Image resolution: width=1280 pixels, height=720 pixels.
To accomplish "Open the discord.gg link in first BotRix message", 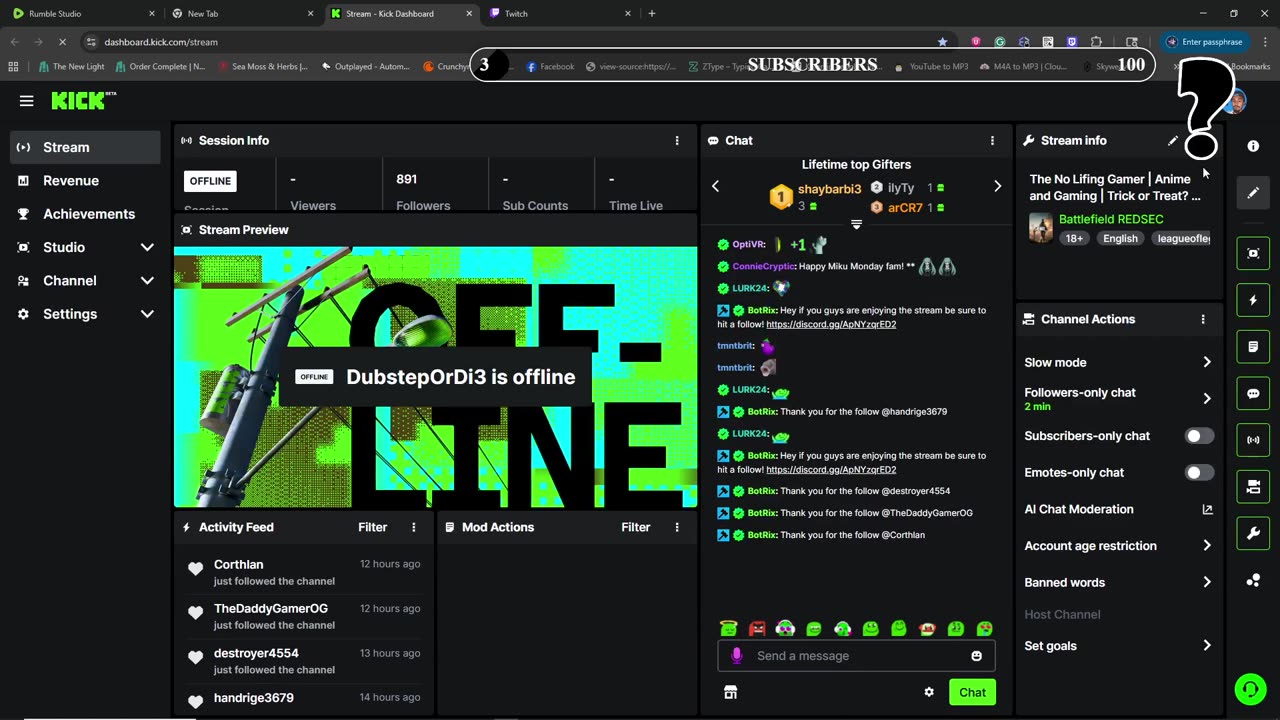I will 831,324.
